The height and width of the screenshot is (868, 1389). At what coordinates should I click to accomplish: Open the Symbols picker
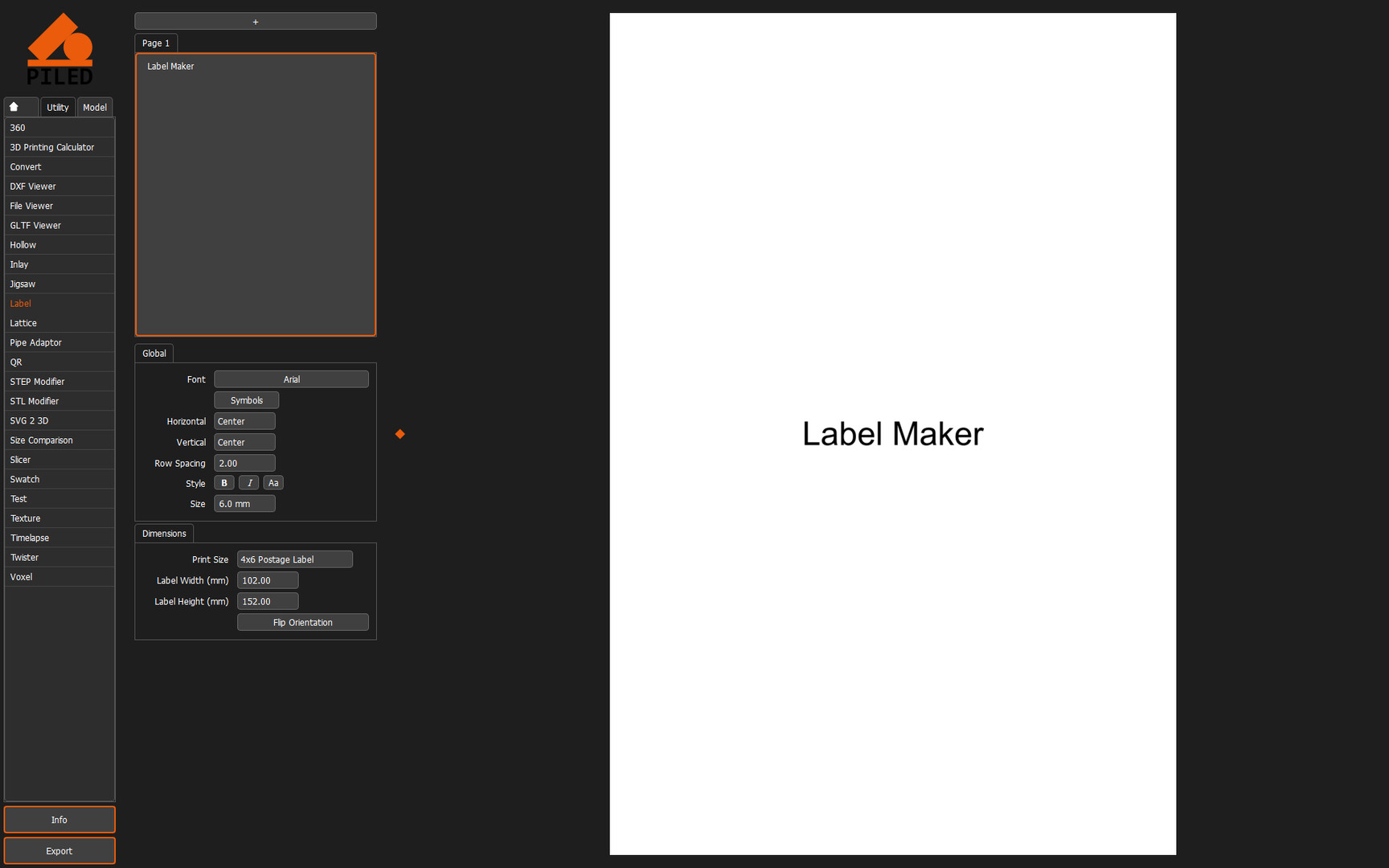(247, 400)
